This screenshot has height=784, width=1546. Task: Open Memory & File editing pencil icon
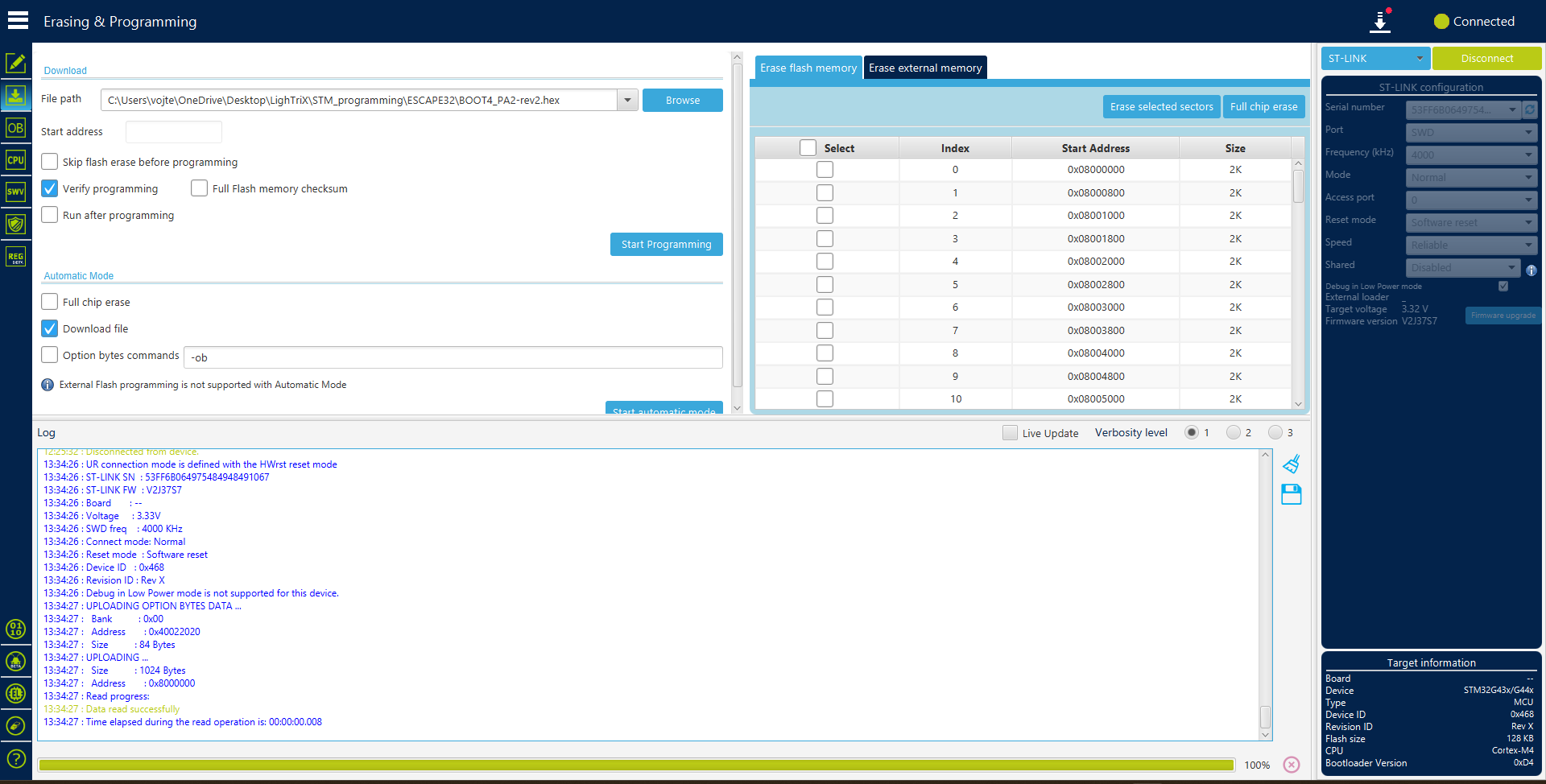[16, 63]
